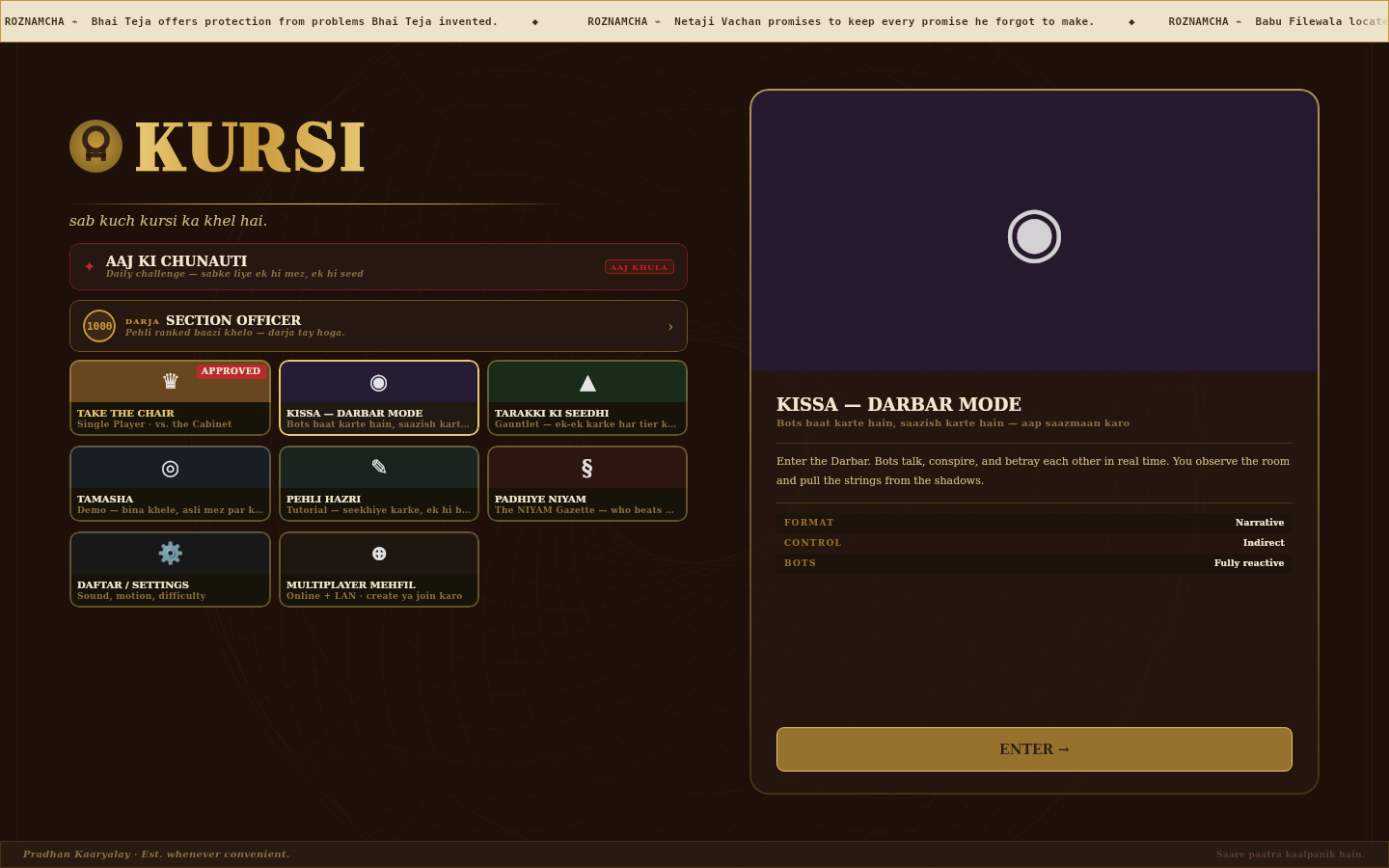Screen dimensions: 1389x868
Task: Click the APPROVED tag on Take the Chair
Action: pos(231,371)
